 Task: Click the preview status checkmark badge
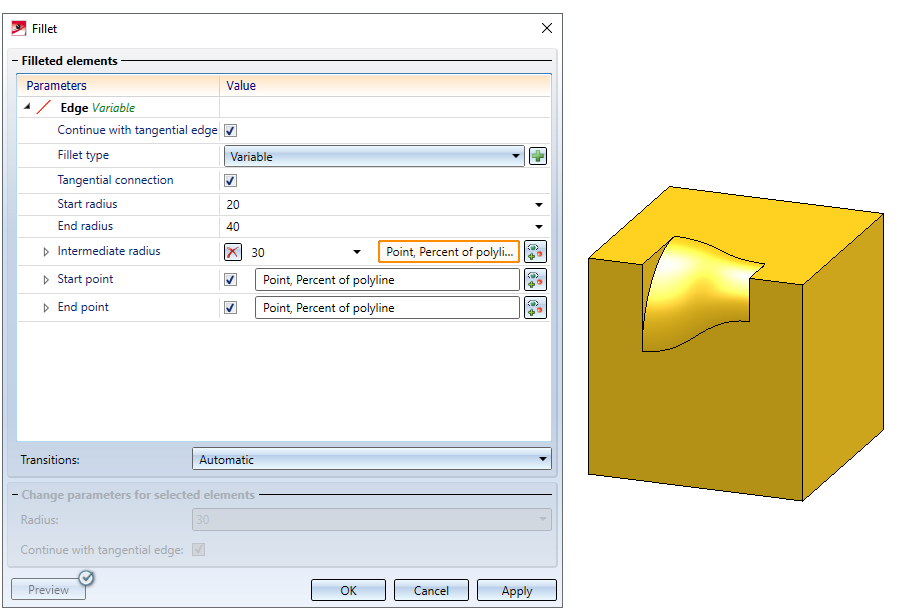click(87, 578)
